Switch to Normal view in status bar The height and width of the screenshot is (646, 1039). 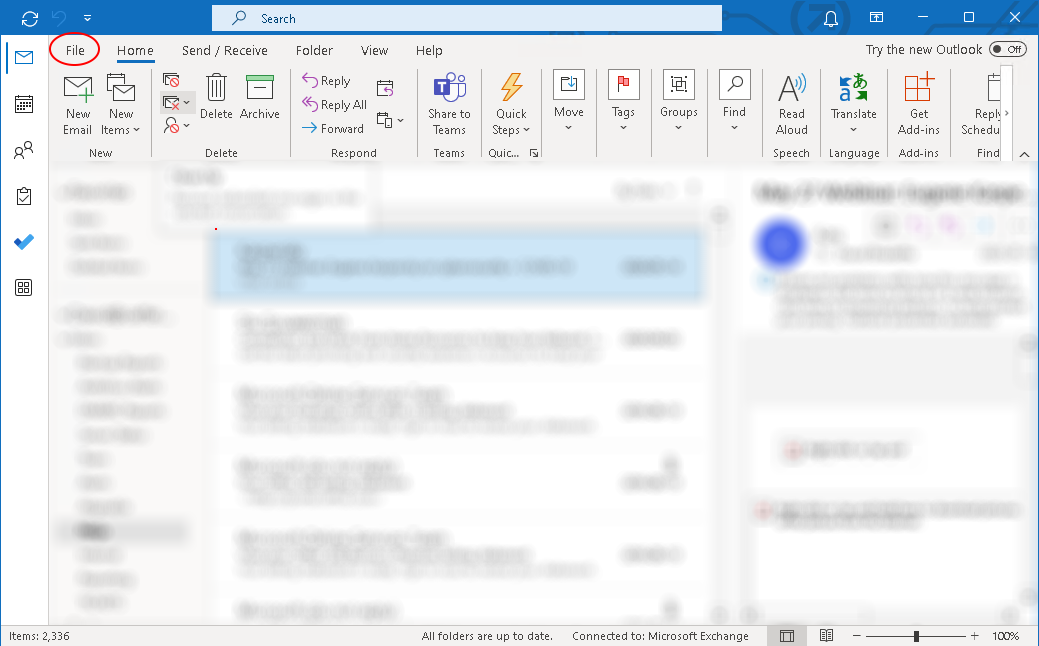[787, 636]
